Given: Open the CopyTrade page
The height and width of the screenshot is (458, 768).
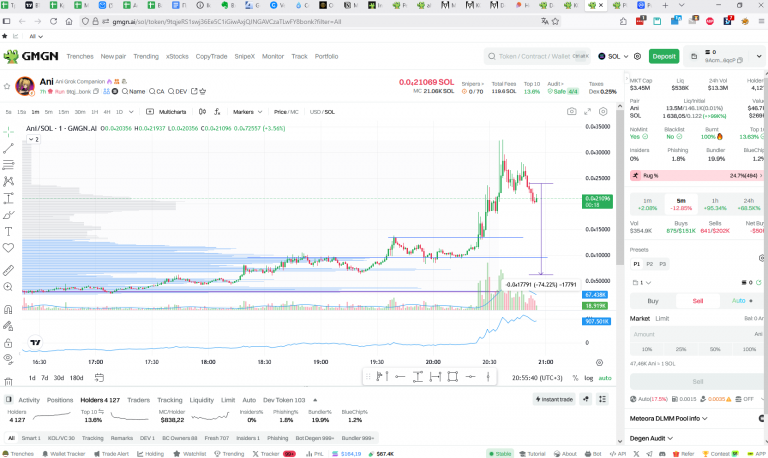Looking at the screenshot, I should point(211,56).
